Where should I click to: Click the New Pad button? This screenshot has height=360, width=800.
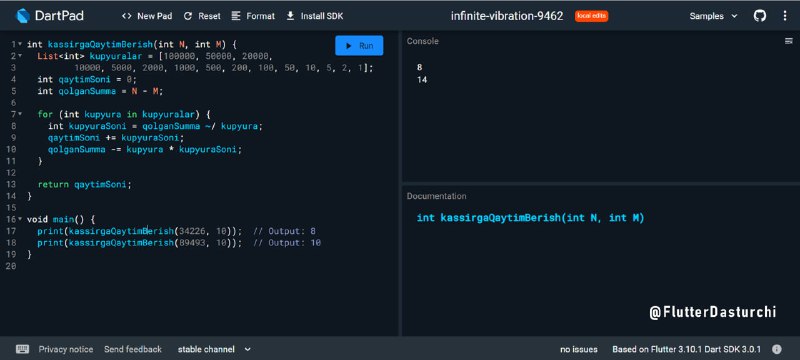[147, 16]
